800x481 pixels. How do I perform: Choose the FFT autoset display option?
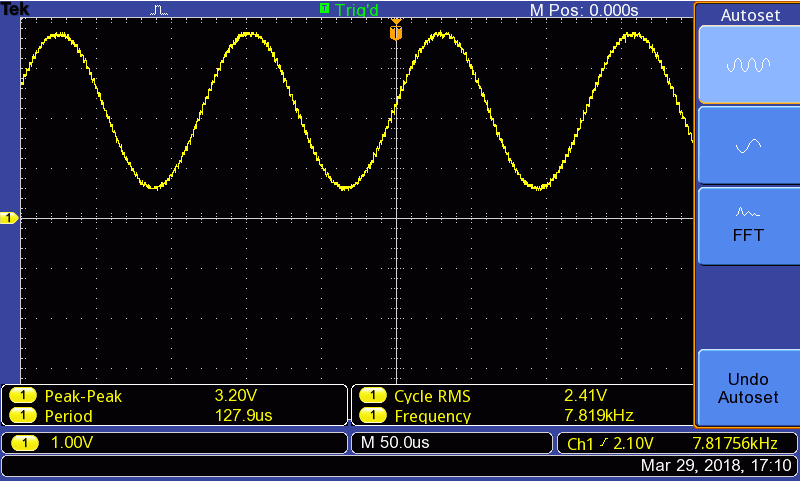pyautogui.click(x=747, y=226)
